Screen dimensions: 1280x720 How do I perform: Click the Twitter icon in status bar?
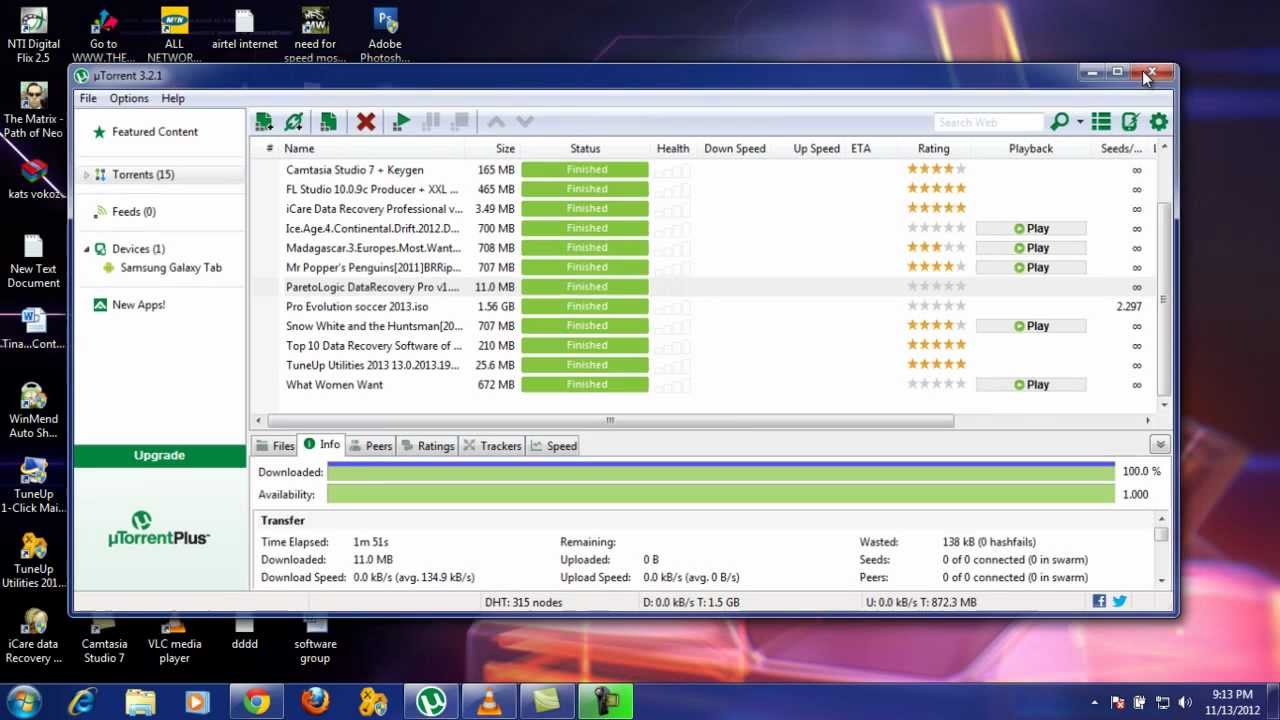point(1119,601)
